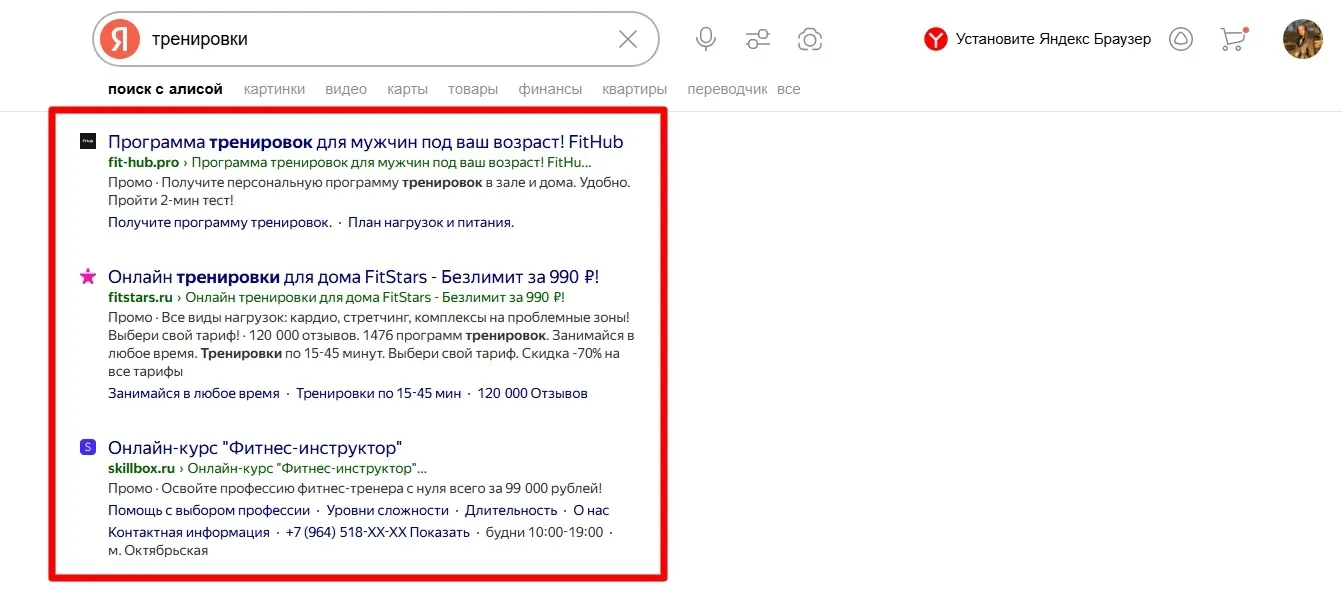
Task: Open the карты tab
Action: pos(407,89)
